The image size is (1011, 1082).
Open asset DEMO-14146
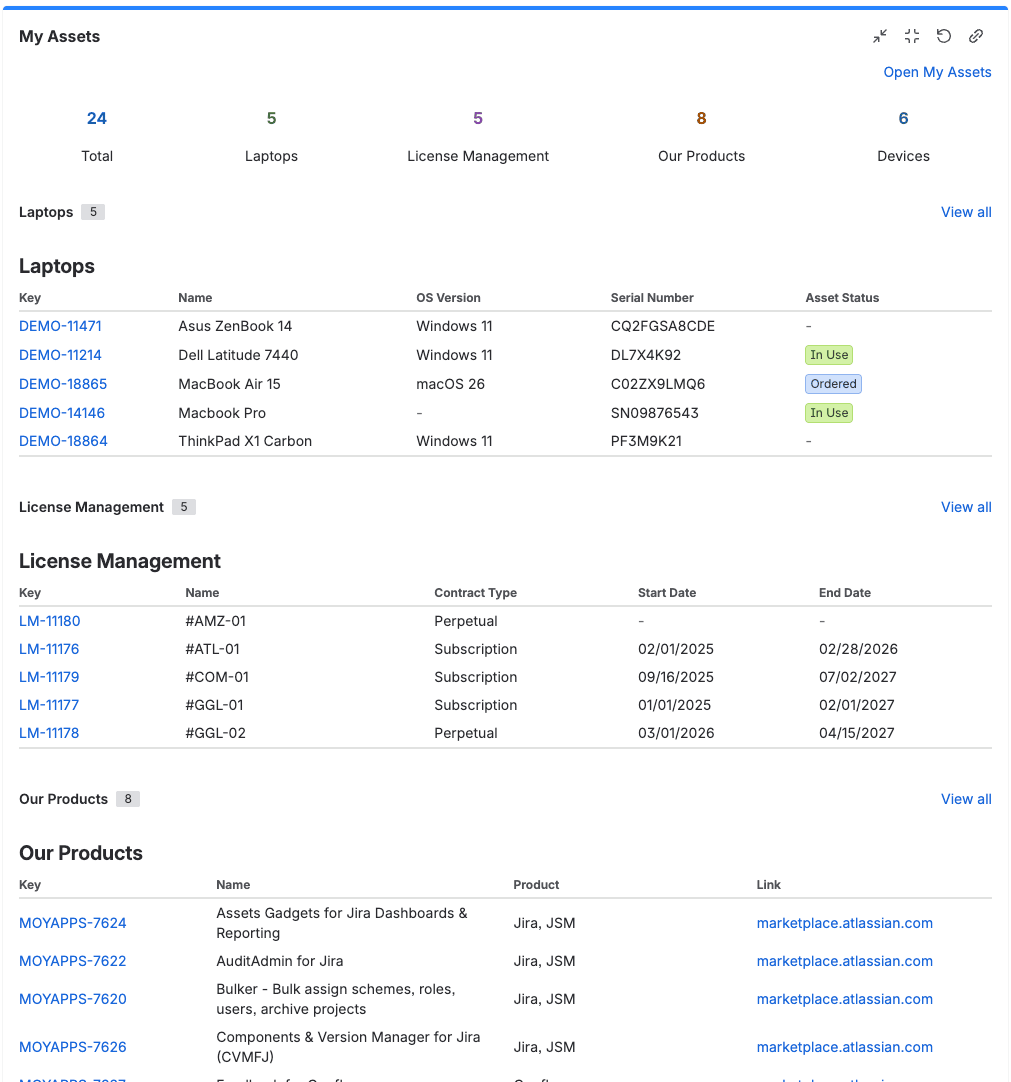coord(62,413)
